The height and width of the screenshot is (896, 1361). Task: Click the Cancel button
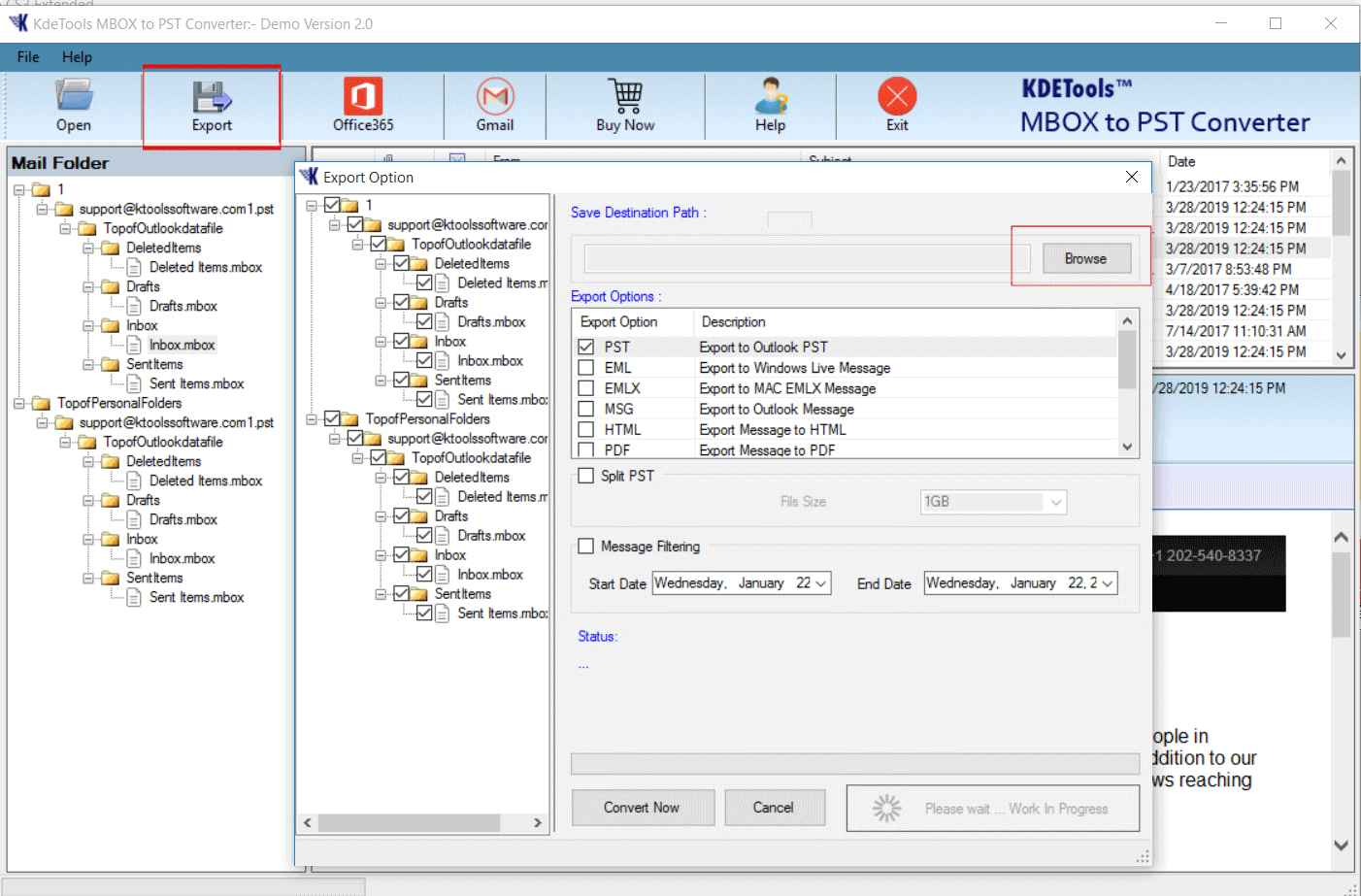coord(773,808)
